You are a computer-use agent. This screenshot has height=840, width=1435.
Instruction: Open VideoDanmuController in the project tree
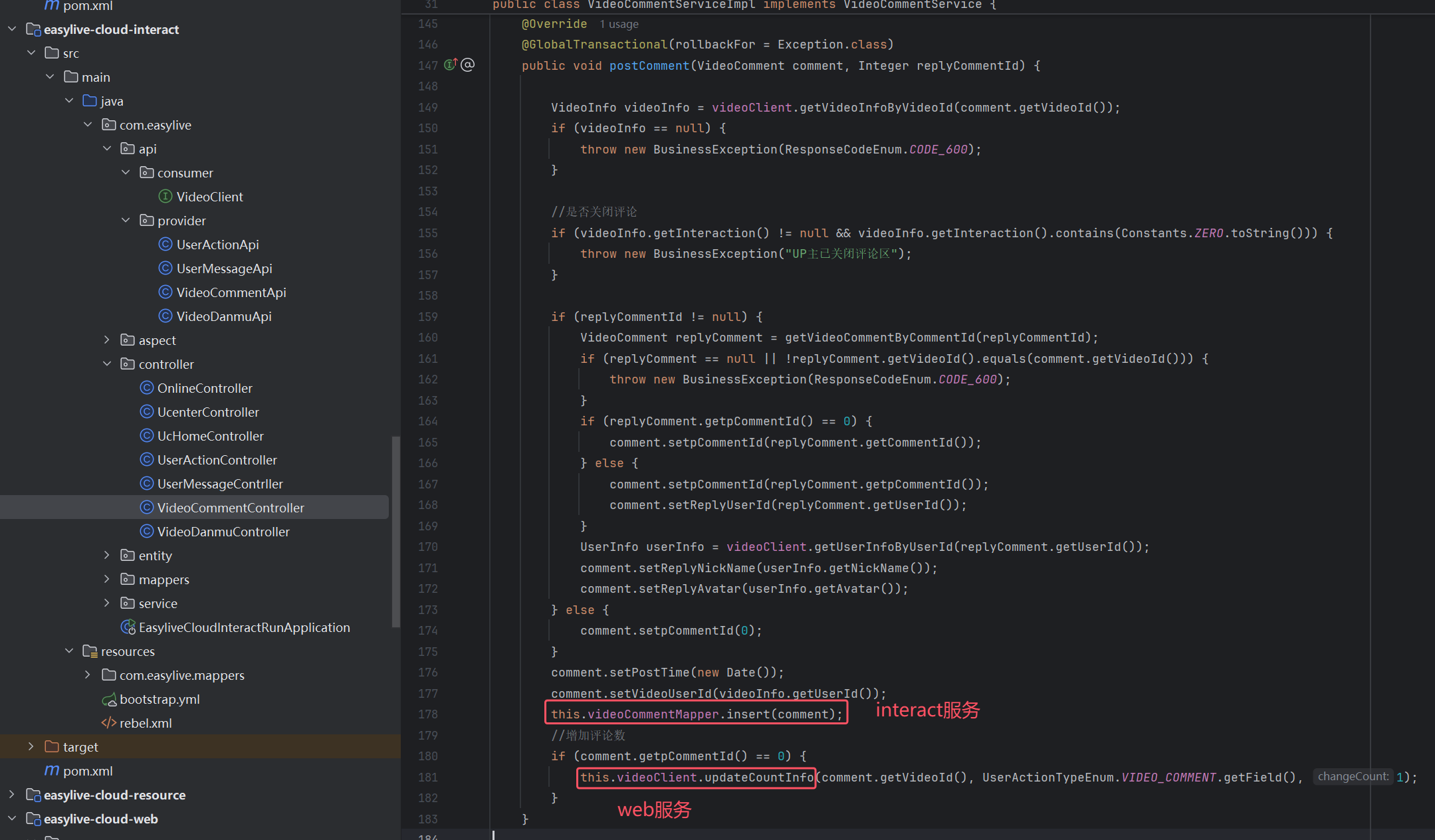point(223,532)
